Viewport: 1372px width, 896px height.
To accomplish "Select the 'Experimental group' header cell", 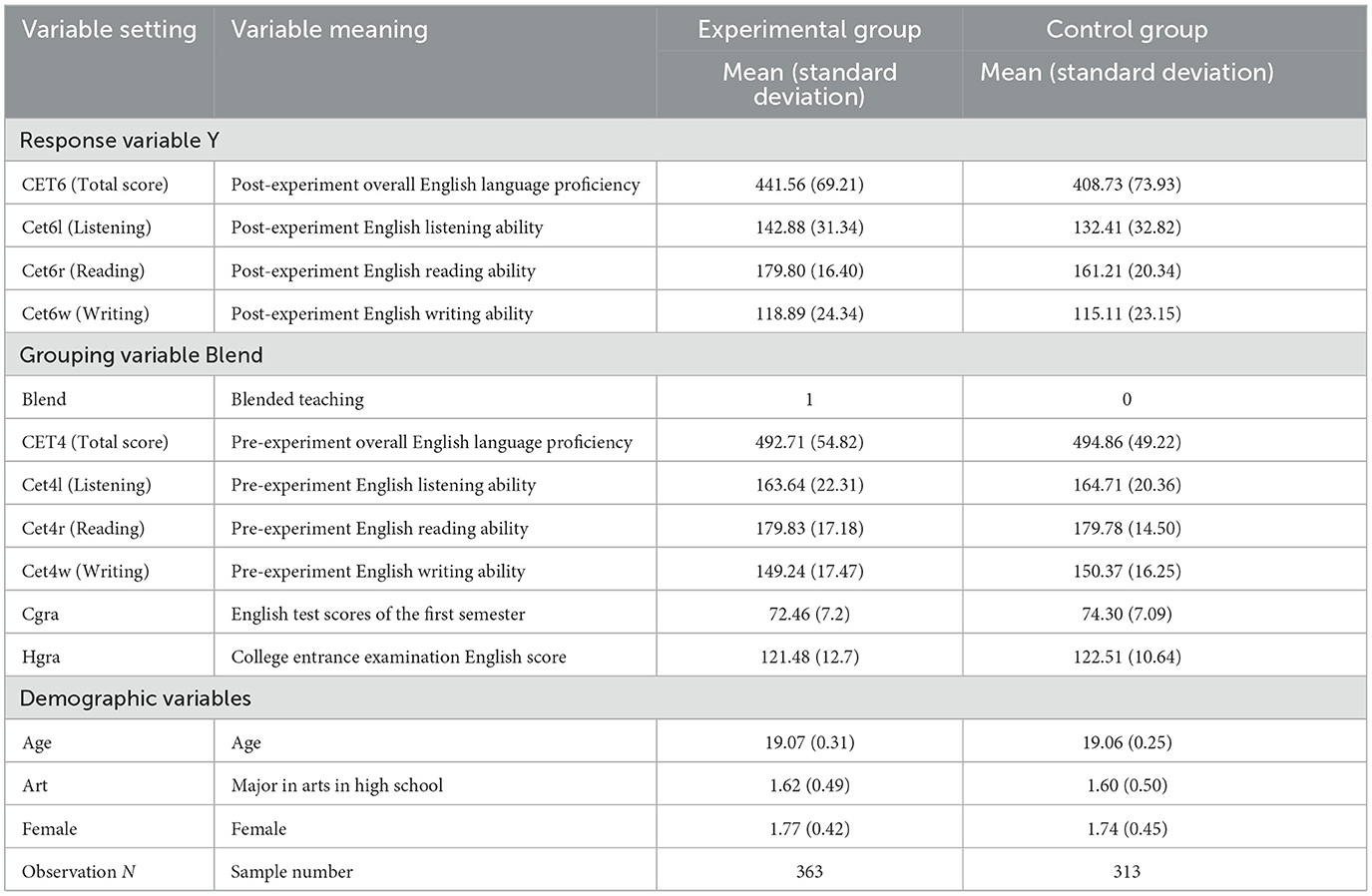I will pyautogui.click(x=809, y=30).
